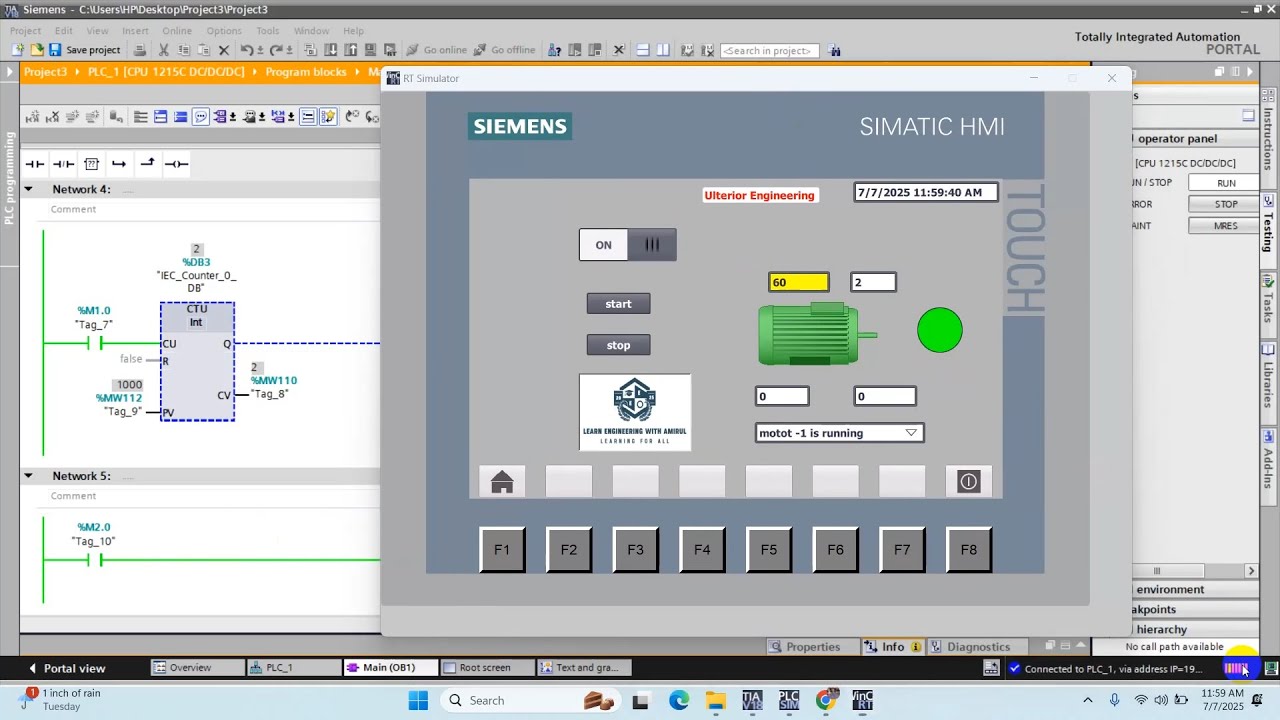The height and width of the screenshot is (720, 1280).
Task: Click the F8 function key
Action: (x=969, y=549)
